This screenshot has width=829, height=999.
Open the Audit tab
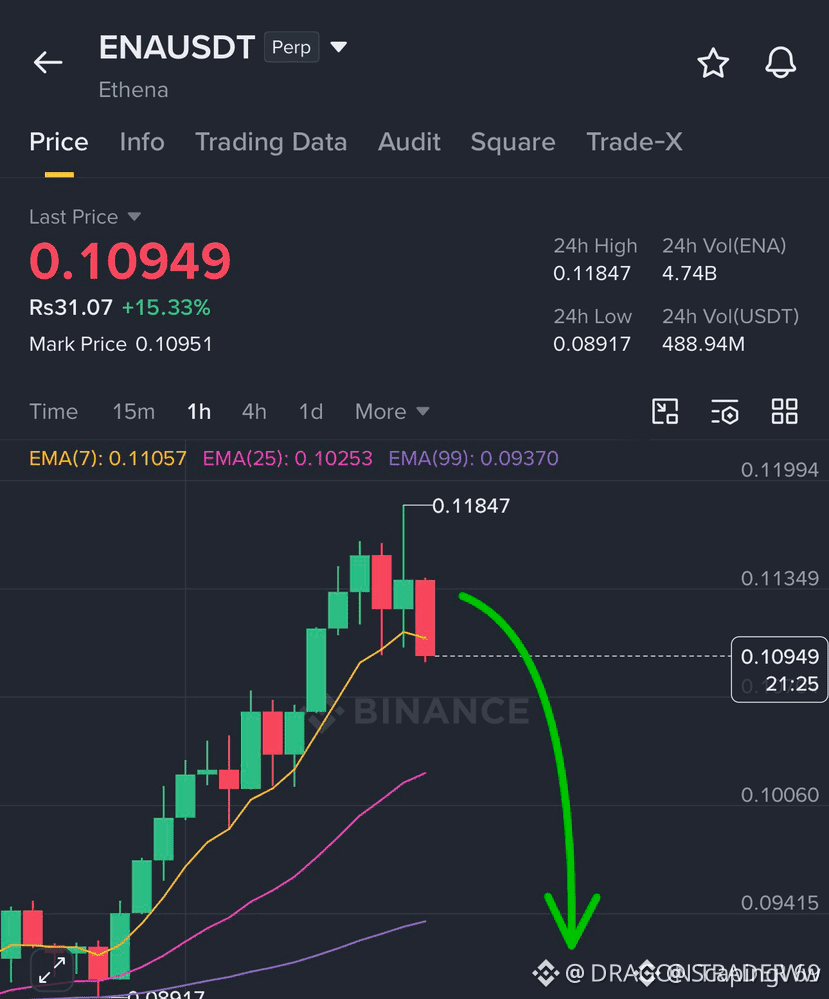[409, 142]
